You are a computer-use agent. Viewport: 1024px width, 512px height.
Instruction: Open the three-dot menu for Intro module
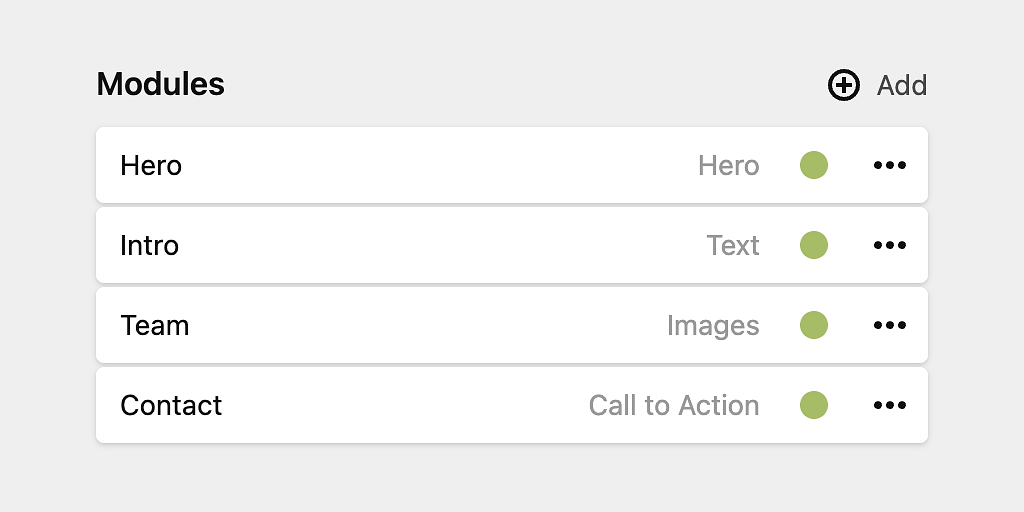coord(889,245)
